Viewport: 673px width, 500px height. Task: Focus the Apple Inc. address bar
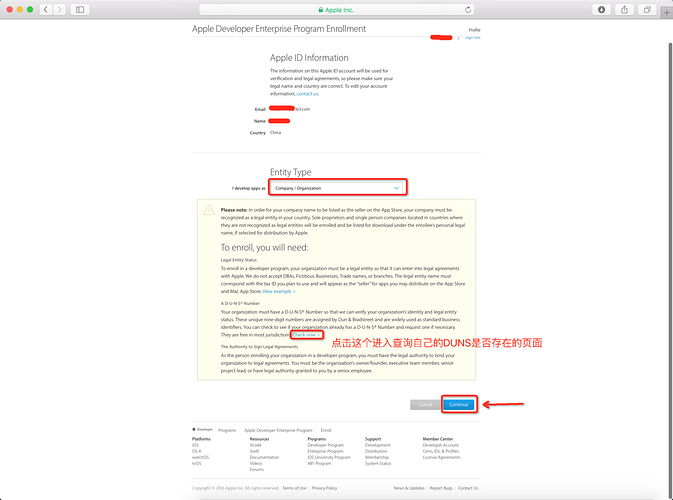[x=336, y=9]
